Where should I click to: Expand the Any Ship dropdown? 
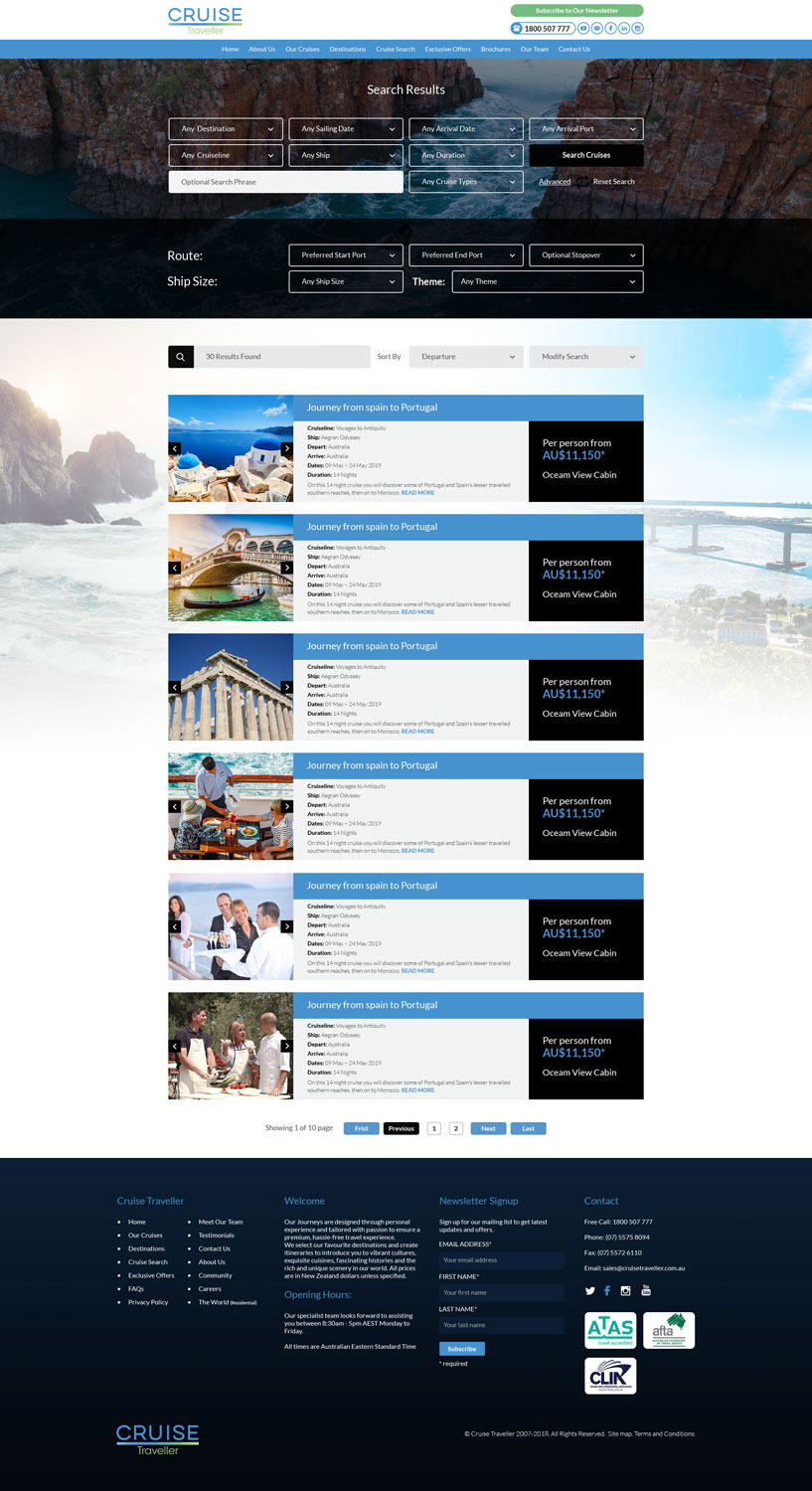coord(346,155)
